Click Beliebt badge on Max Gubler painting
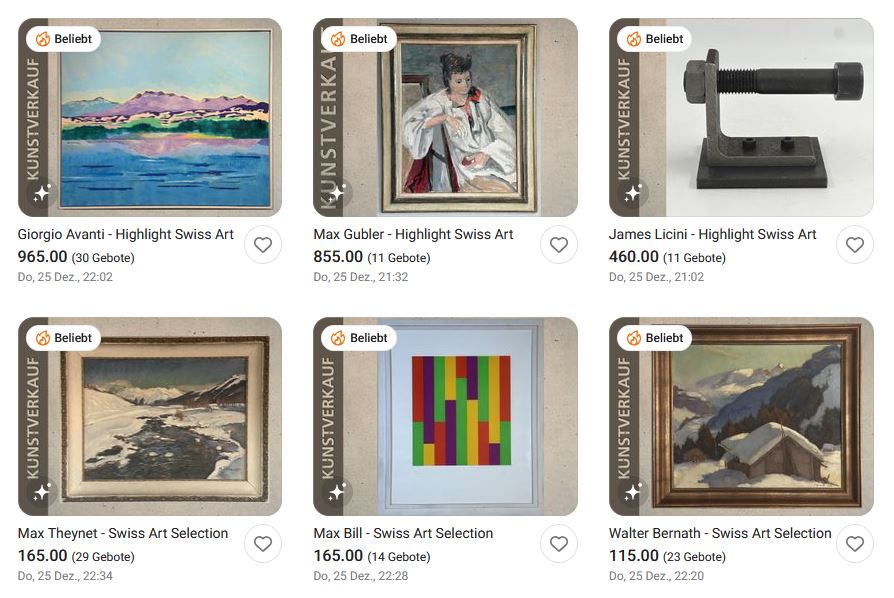The width and height of the screenshot is (894, 598). 359,39
